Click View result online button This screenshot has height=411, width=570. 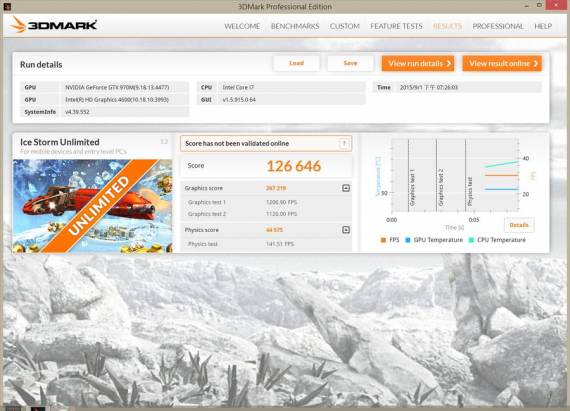click(x=502, y=63)
